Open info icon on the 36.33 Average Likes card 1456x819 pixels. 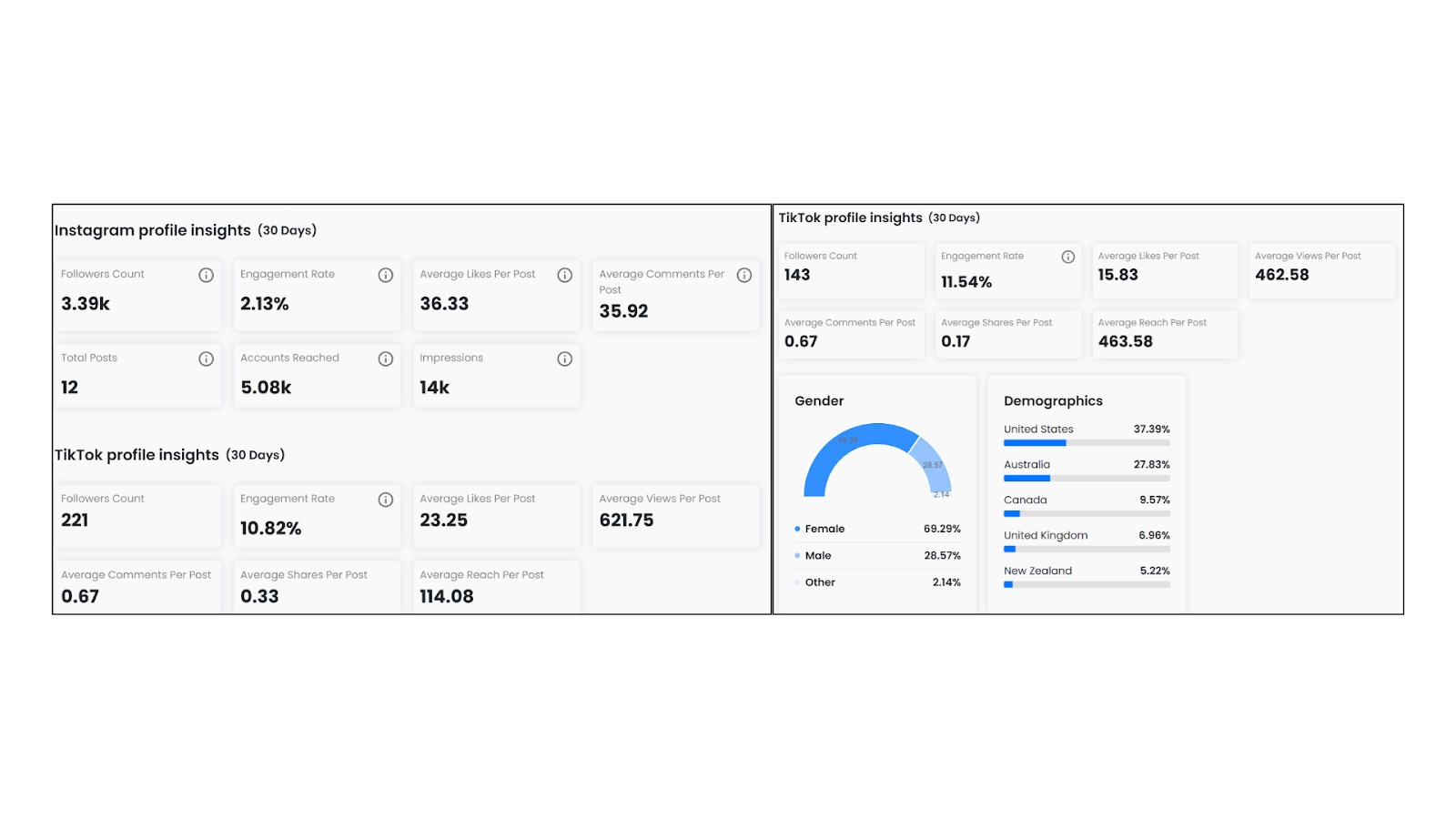[565, 275]
